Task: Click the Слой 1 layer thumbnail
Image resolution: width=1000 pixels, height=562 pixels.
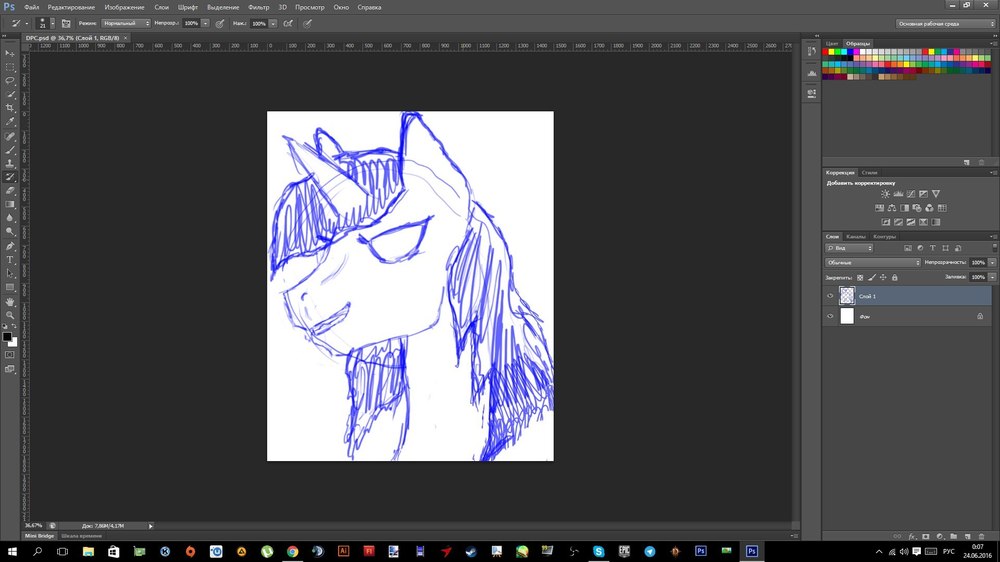Action: 847,296
